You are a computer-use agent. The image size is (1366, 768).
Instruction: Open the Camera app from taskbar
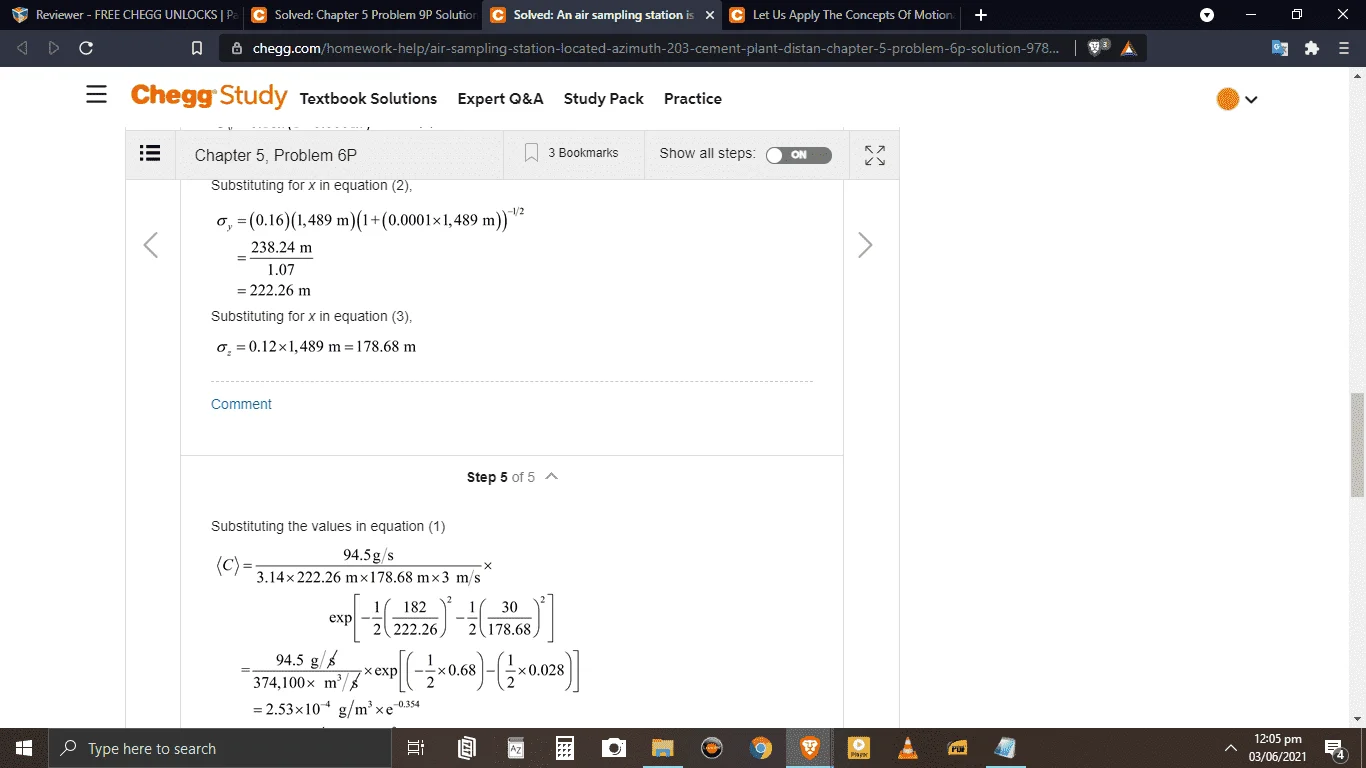[x=614, y=748]
